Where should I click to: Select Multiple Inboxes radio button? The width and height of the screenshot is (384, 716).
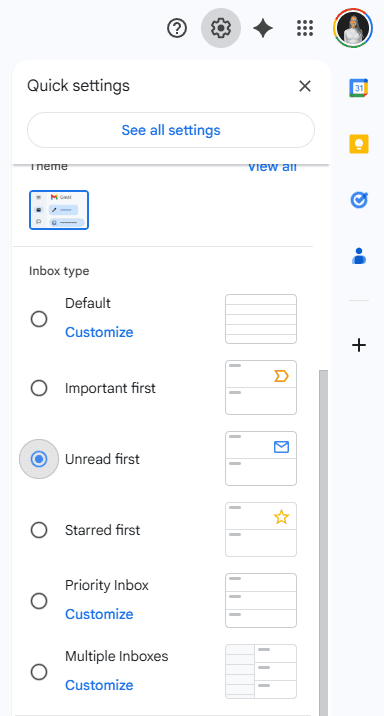coord(39,672)
